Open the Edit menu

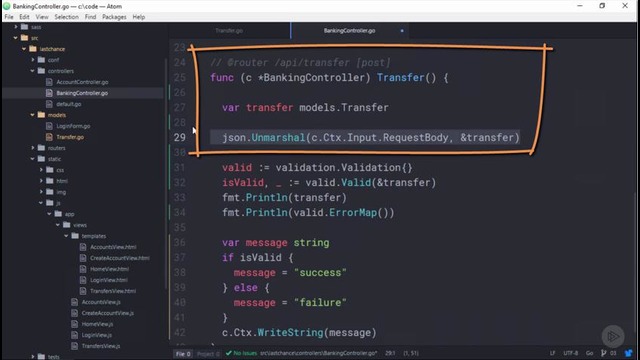pos(24,17)
